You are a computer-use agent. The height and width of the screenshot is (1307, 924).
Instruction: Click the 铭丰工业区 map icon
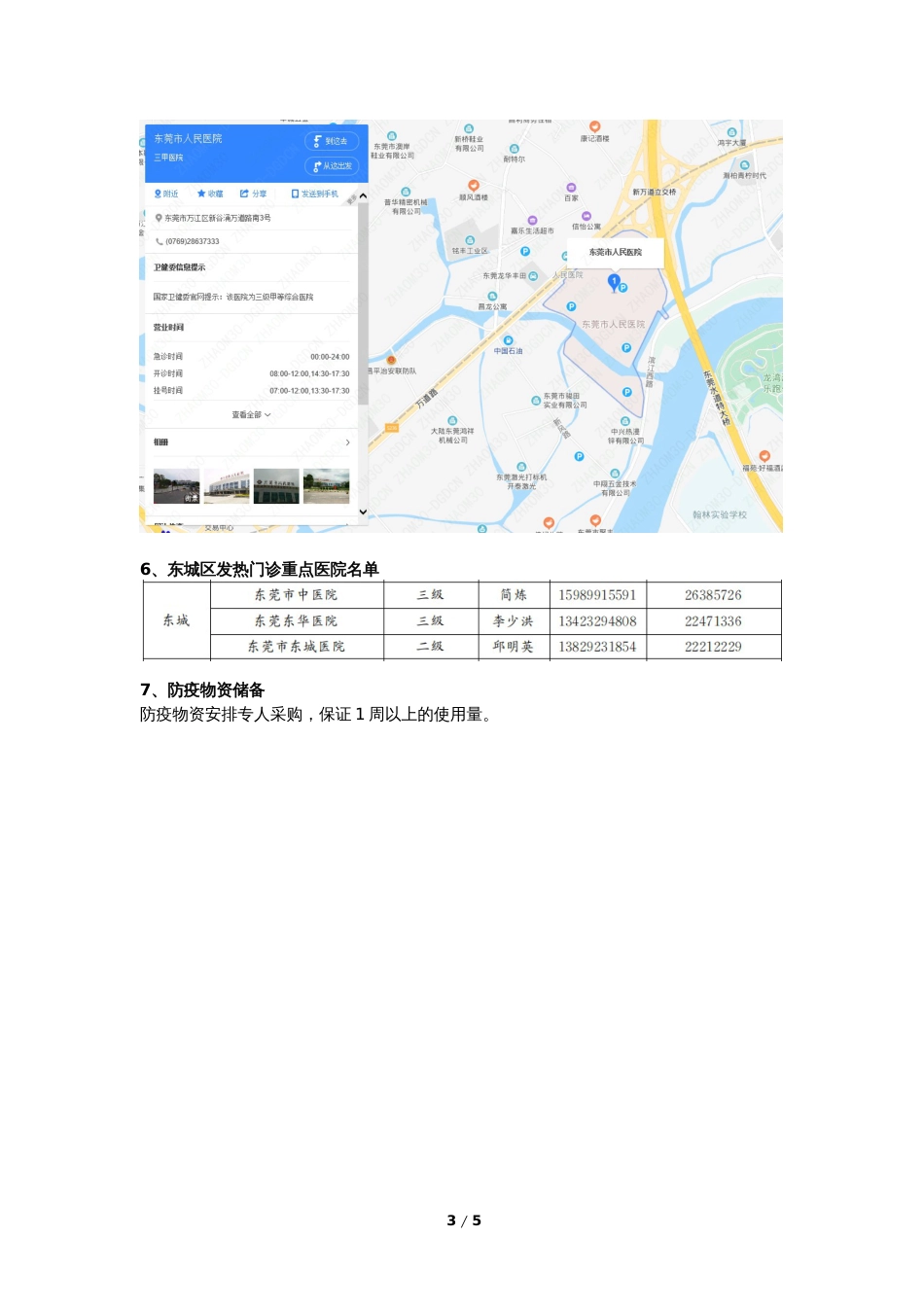pyautogui.click(x=470, y=240)
